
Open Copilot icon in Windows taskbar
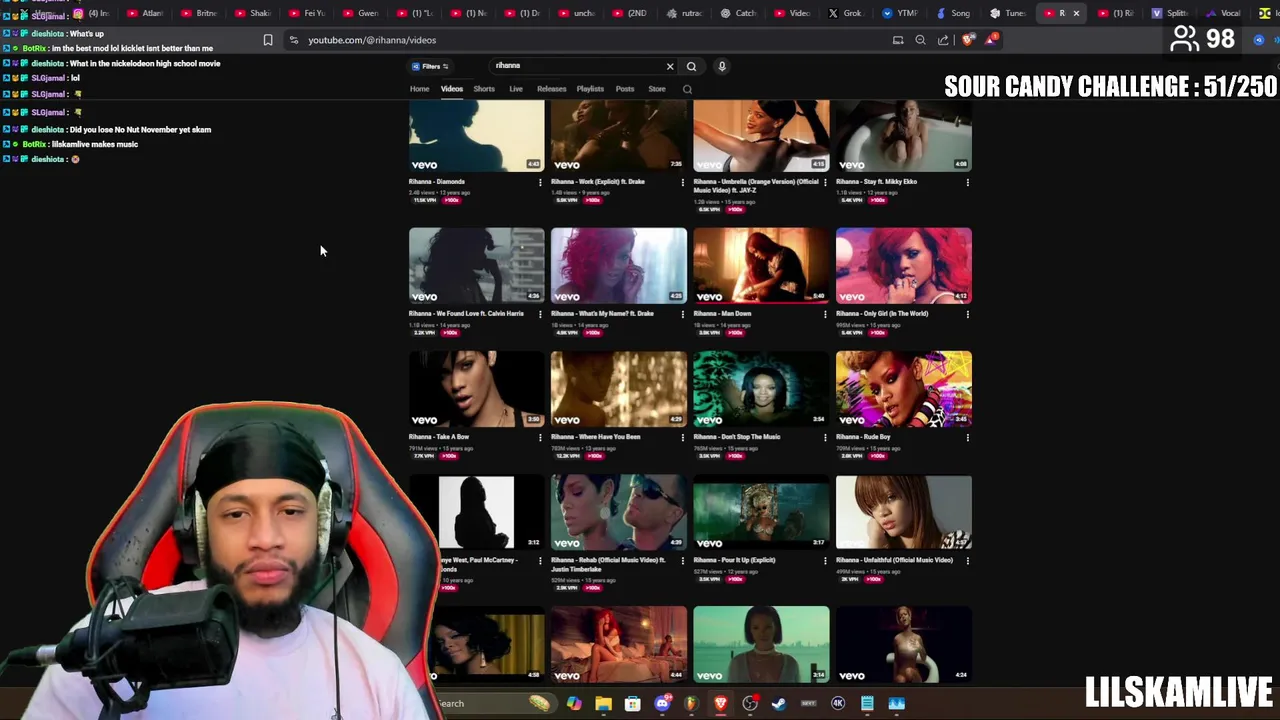click(574, 704)
